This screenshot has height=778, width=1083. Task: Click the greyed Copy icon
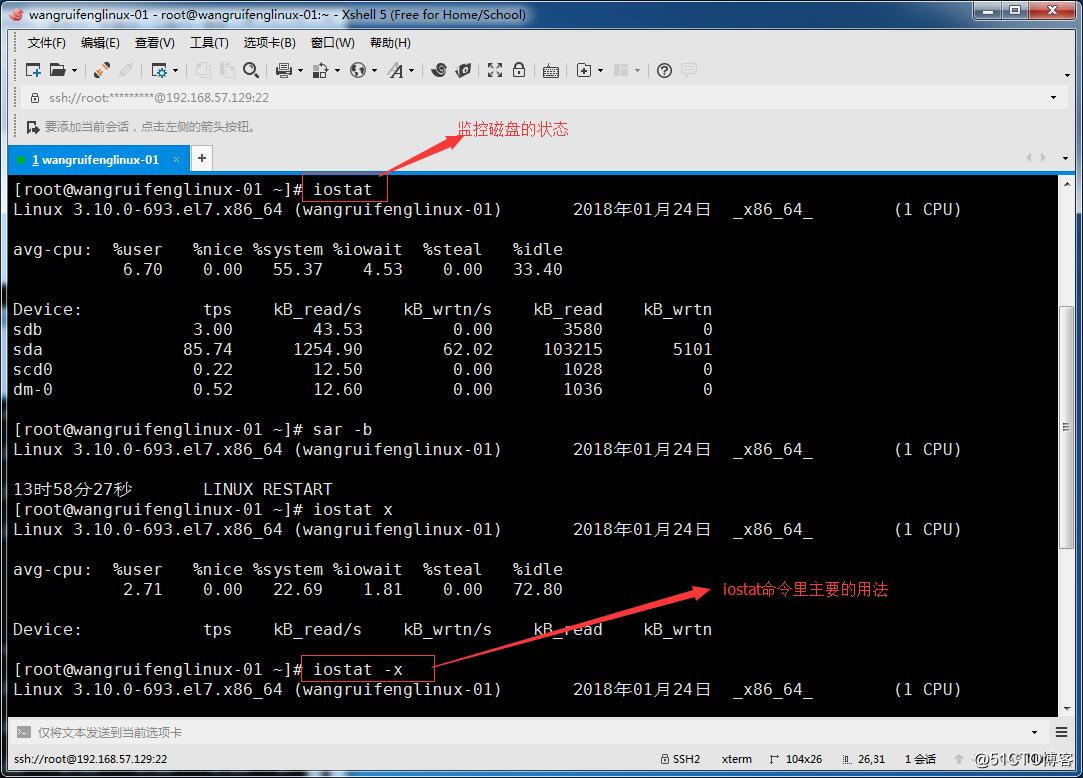click(x=203, y=70)
